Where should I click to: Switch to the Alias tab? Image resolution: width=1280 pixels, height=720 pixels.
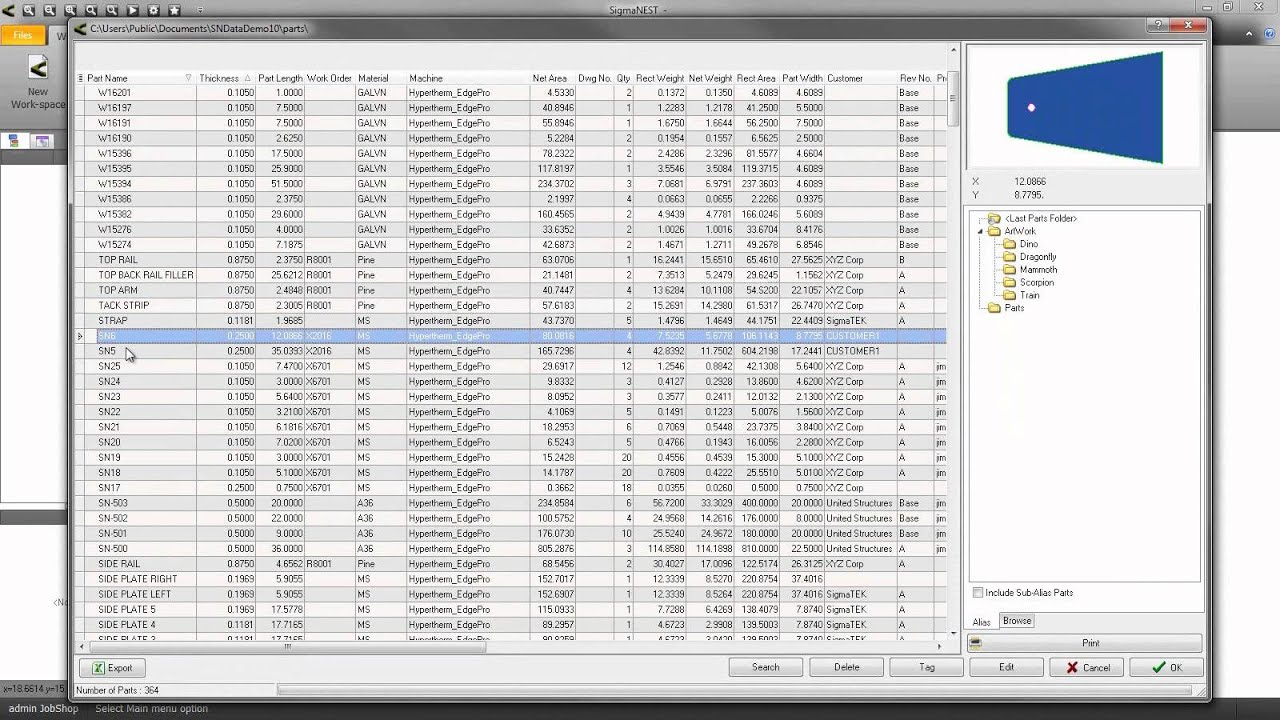tap(982, 622)
